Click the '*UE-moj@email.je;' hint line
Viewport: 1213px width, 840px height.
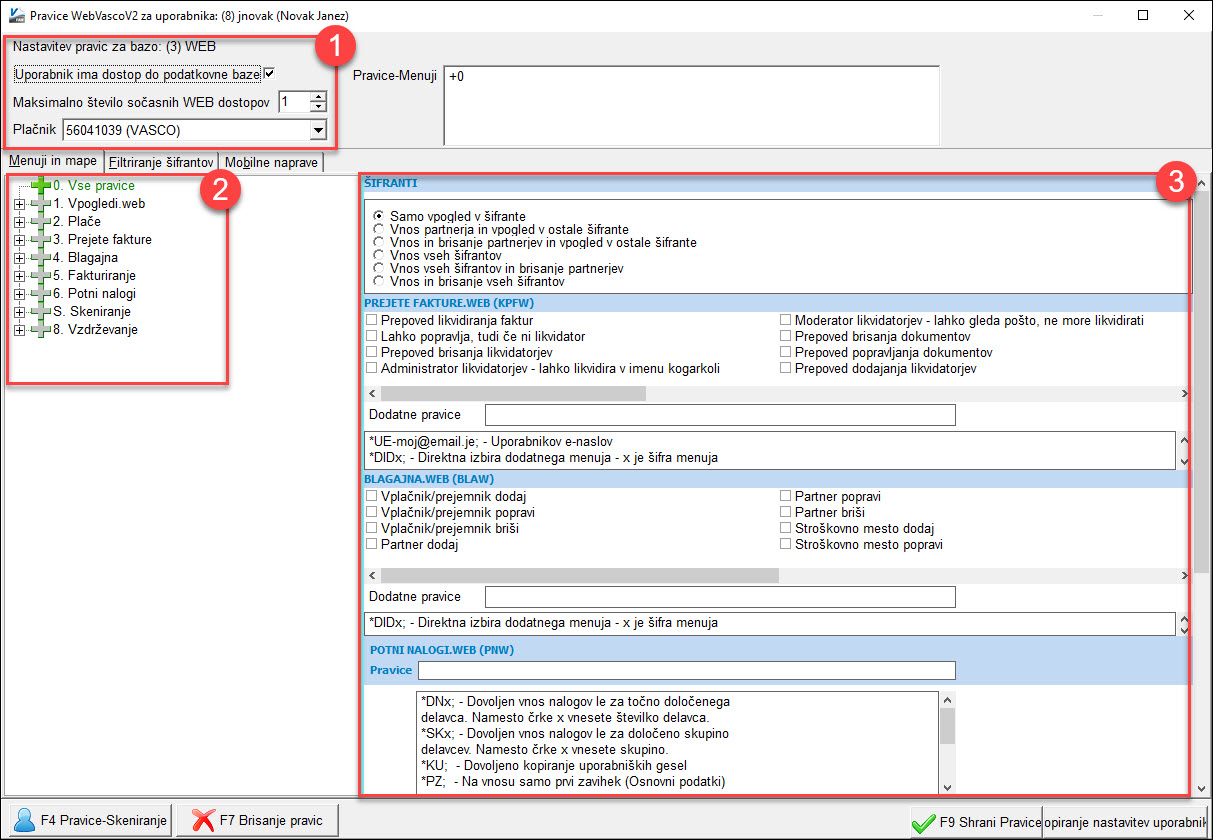coord(492,441)
